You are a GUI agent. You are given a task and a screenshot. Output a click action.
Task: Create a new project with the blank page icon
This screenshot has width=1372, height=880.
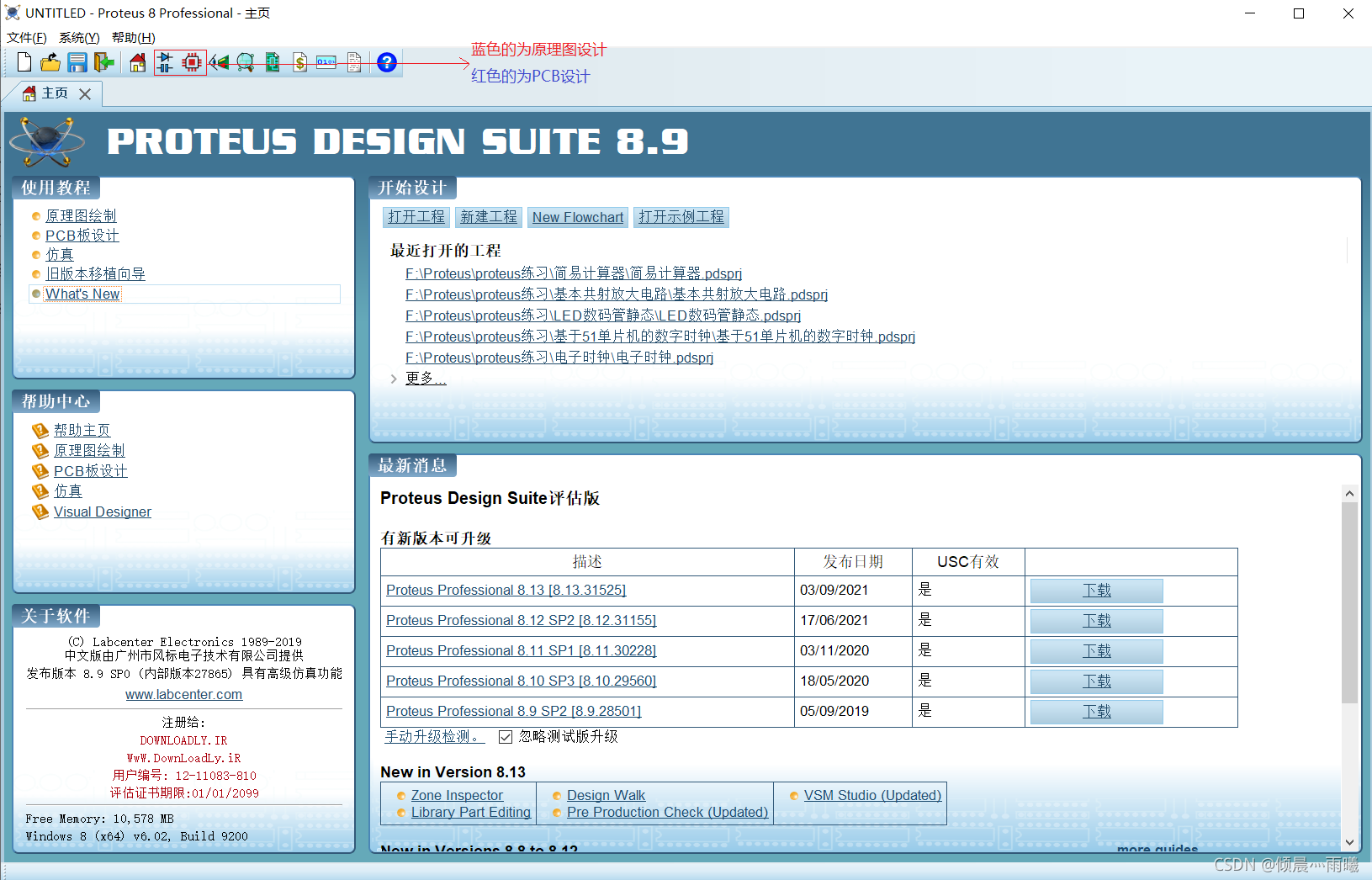click(24, 62)
